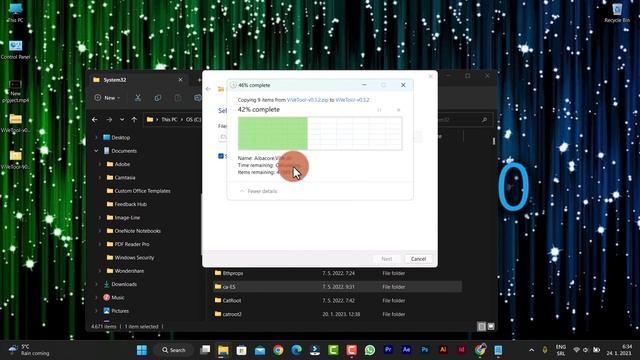Open New project.mp4 on the desktop

(x=16, y=91)
